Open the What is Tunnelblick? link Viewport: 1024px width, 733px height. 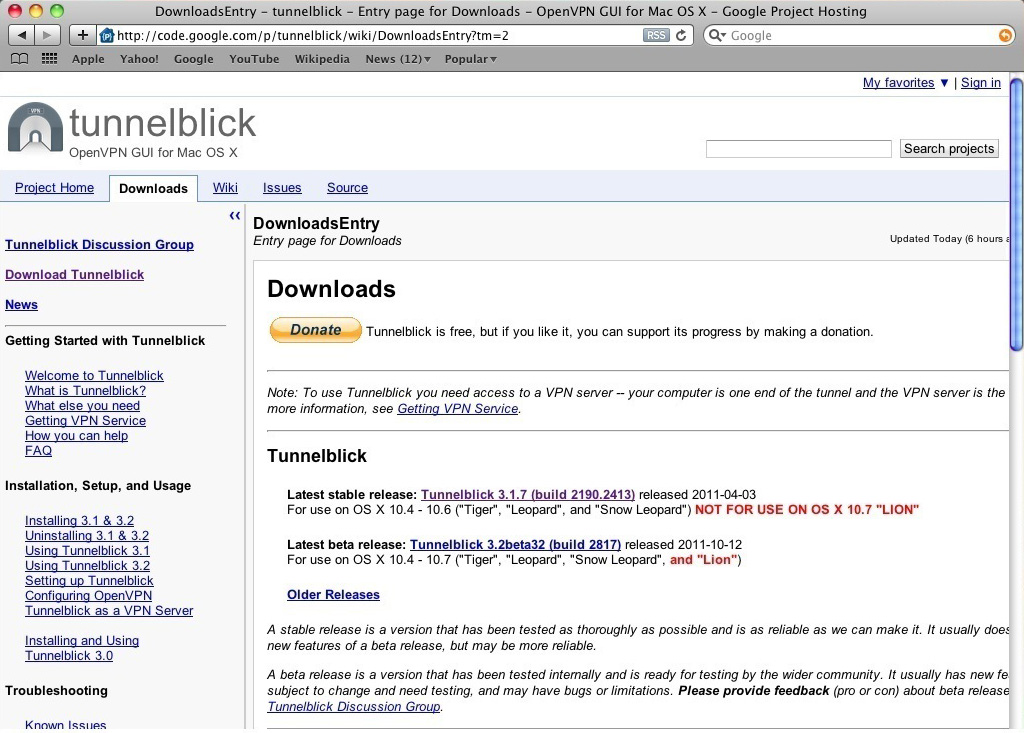(x=86, y=390)
